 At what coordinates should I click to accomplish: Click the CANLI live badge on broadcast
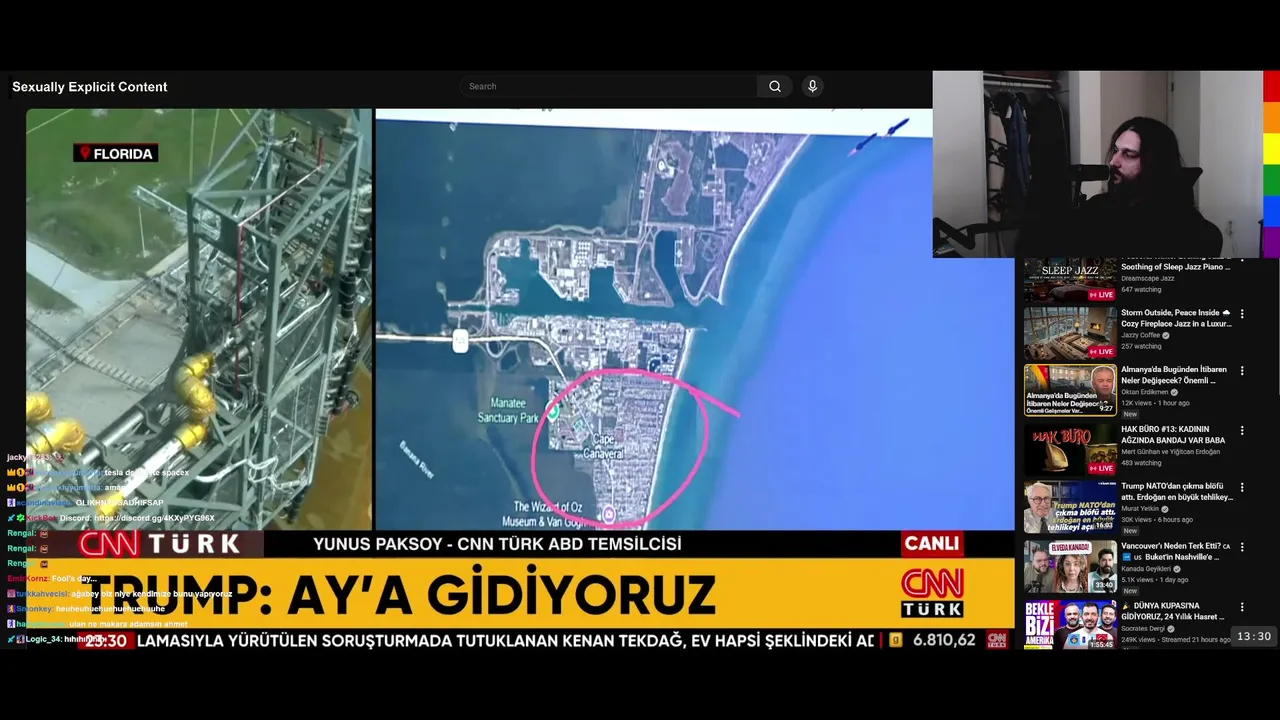coord(932,543)
